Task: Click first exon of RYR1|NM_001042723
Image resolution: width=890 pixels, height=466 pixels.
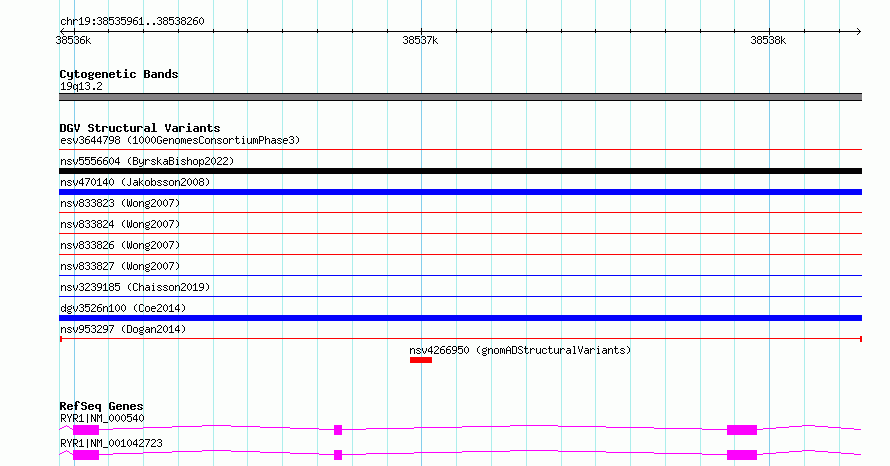Action: [x=86, y=455]
